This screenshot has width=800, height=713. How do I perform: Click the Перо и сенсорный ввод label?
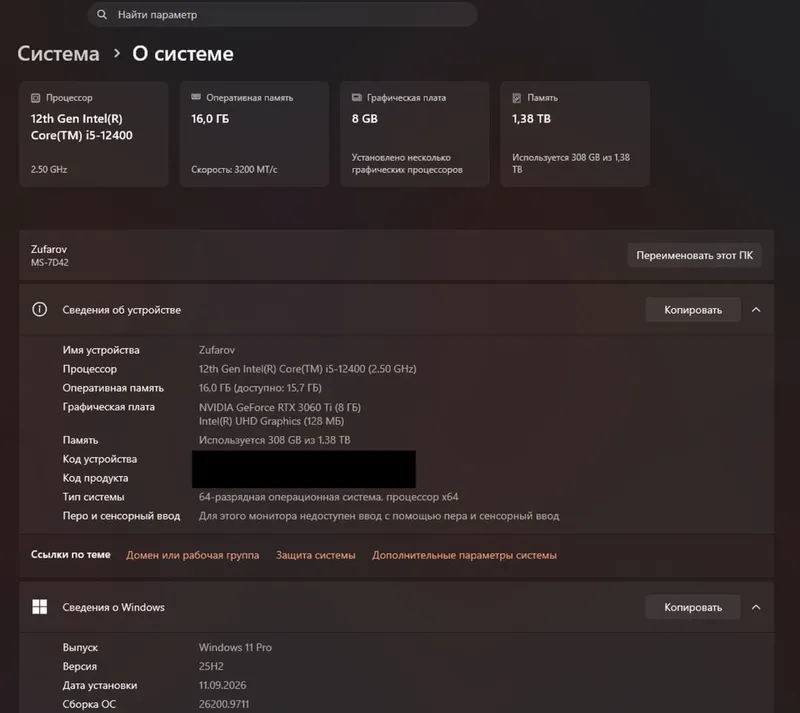coord(121,515)
